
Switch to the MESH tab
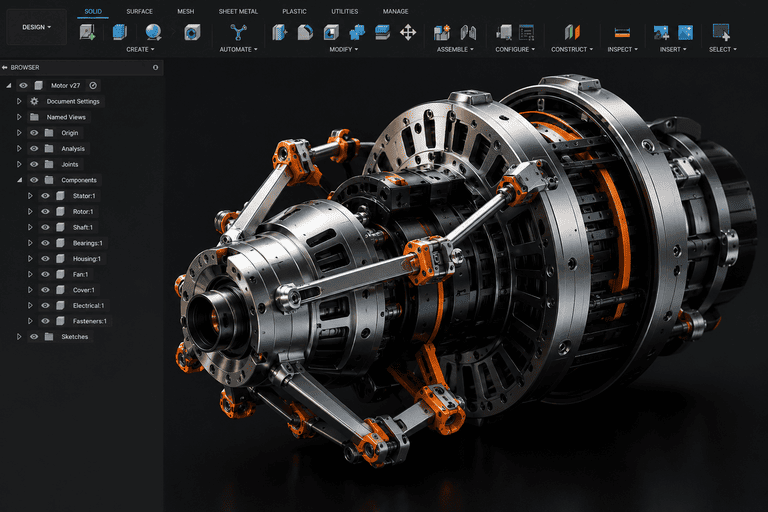click(186, 11)
